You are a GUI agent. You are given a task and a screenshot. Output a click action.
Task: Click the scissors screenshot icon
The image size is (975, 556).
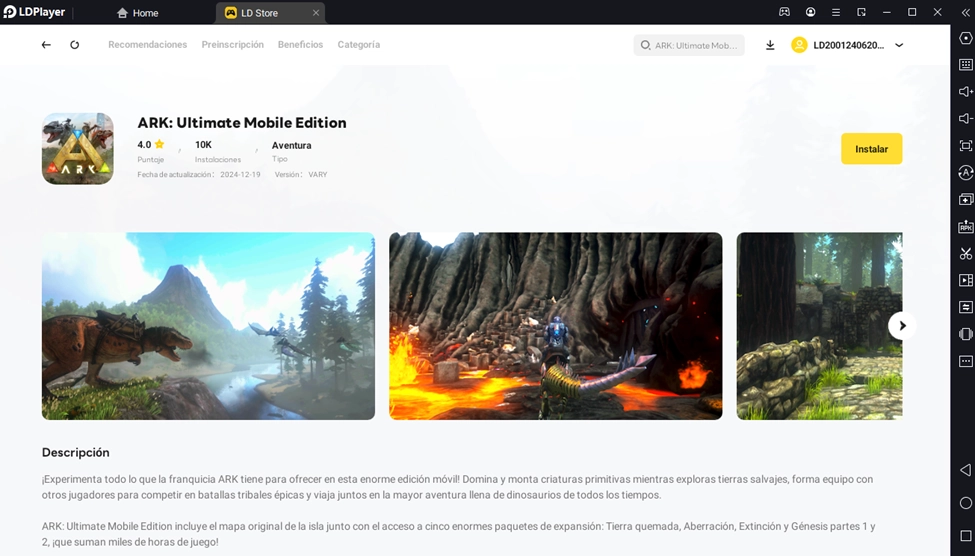966,254
